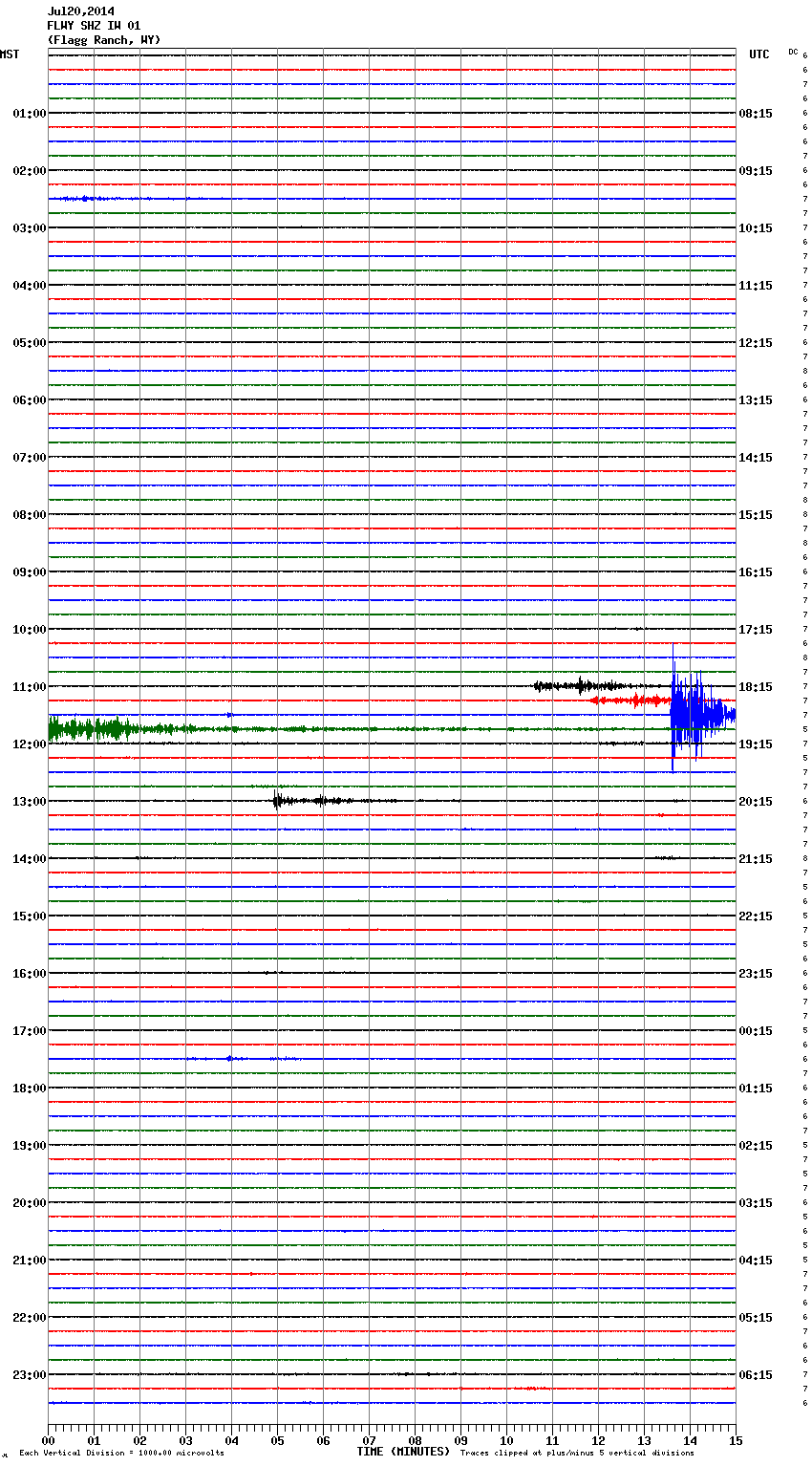Select the 13:00 MST time label
812x1466 pixels.
(29, 802)
